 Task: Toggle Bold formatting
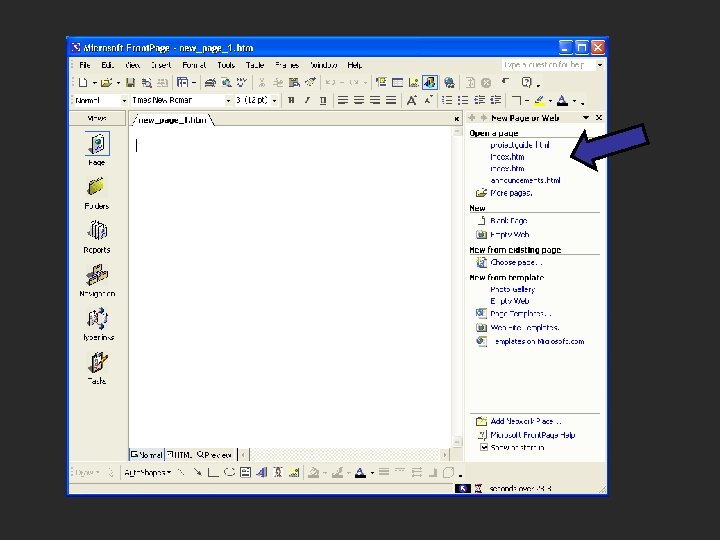291,100
